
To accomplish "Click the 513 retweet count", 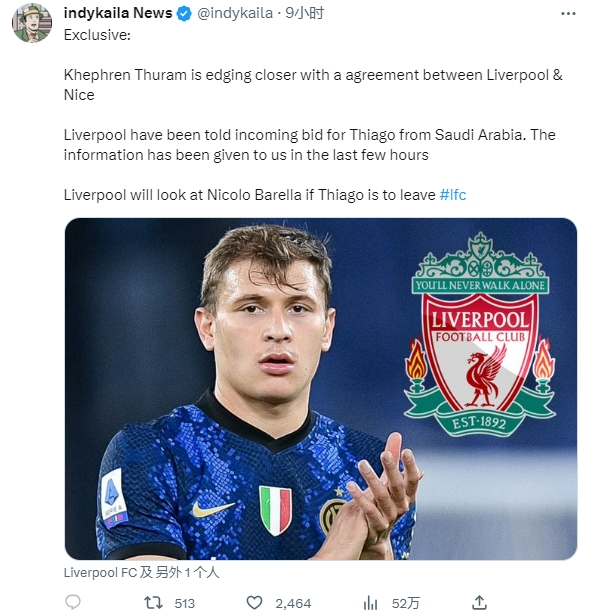I will (185, 603).
